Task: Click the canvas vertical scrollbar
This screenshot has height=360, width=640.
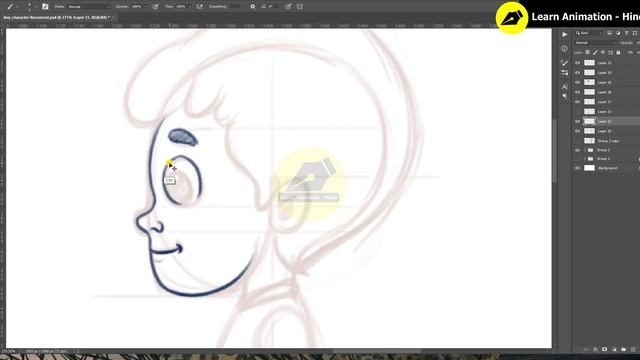Action: (554, 151)
